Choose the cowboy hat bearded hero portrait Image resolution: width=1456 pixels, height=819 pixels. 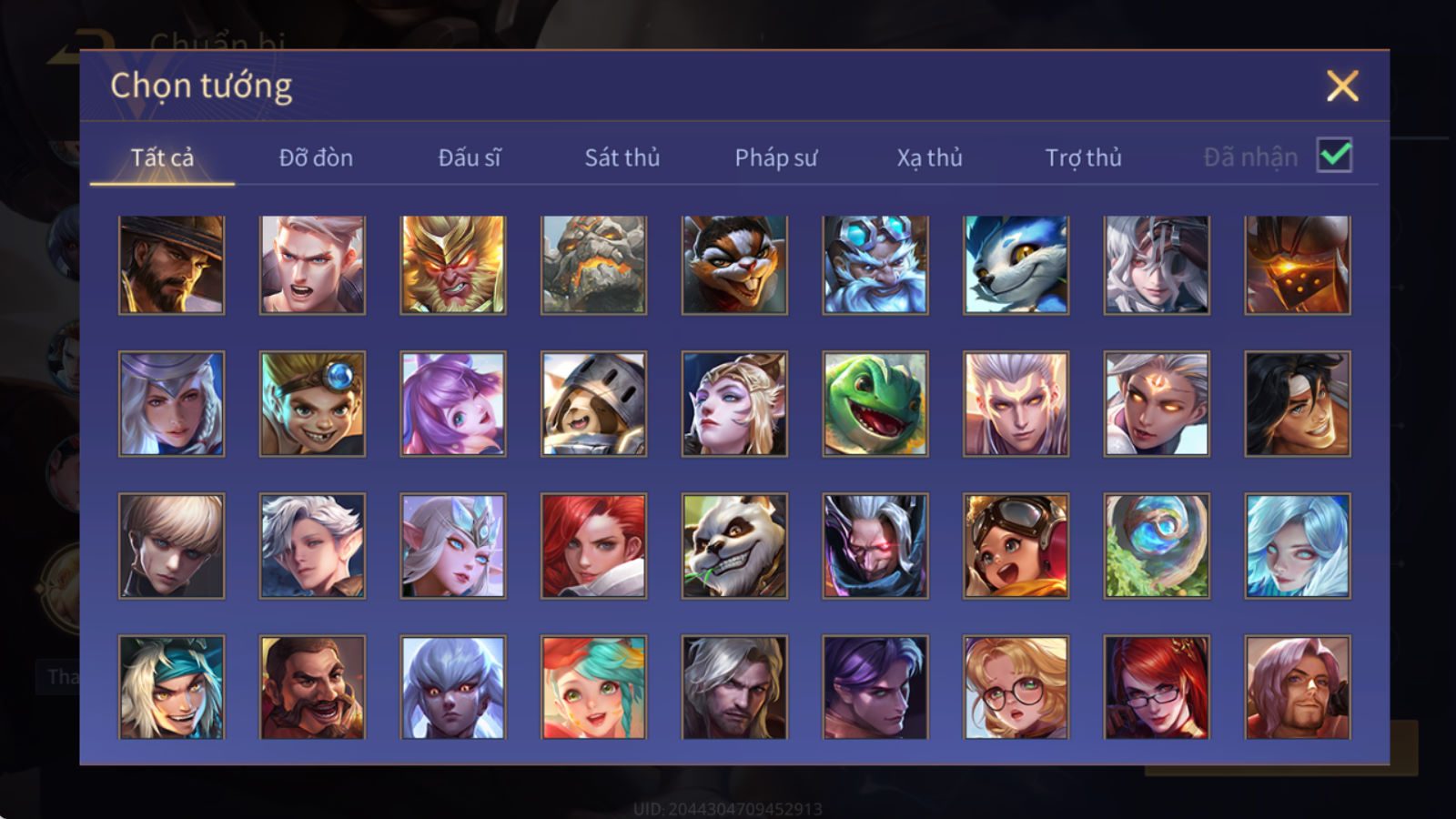pos(171,265)
